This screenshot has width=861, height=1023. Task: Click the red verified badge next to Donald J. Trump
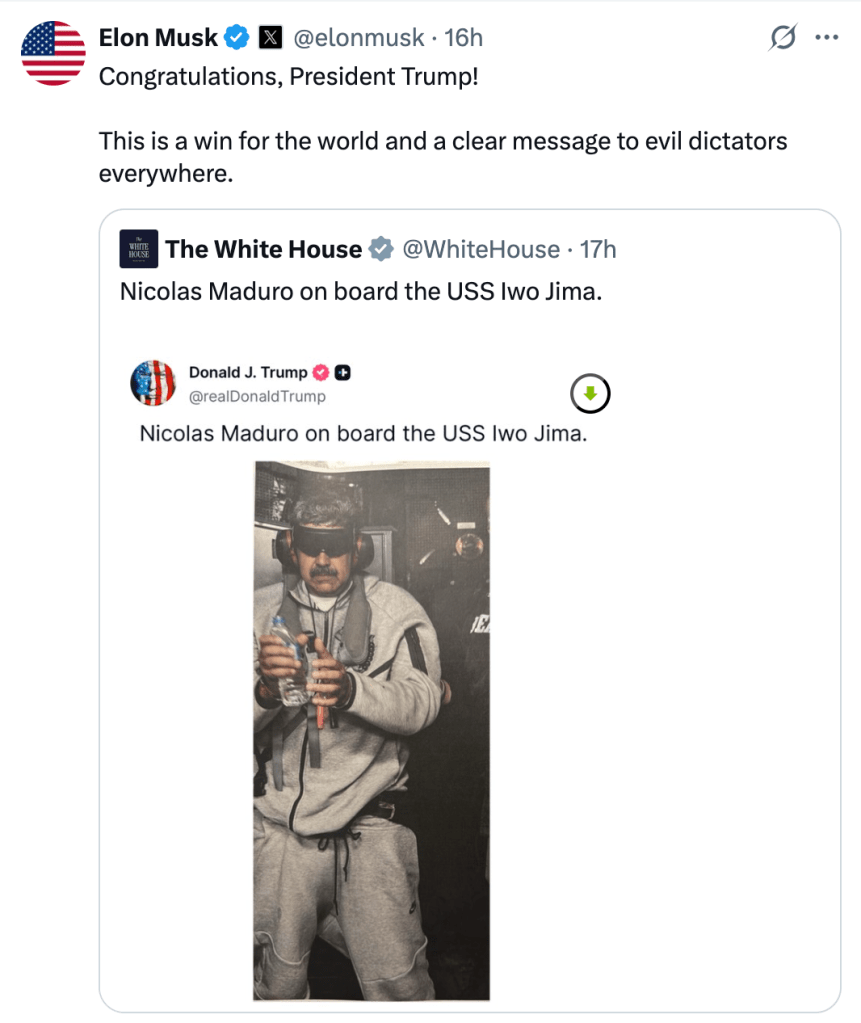(322, 372)
